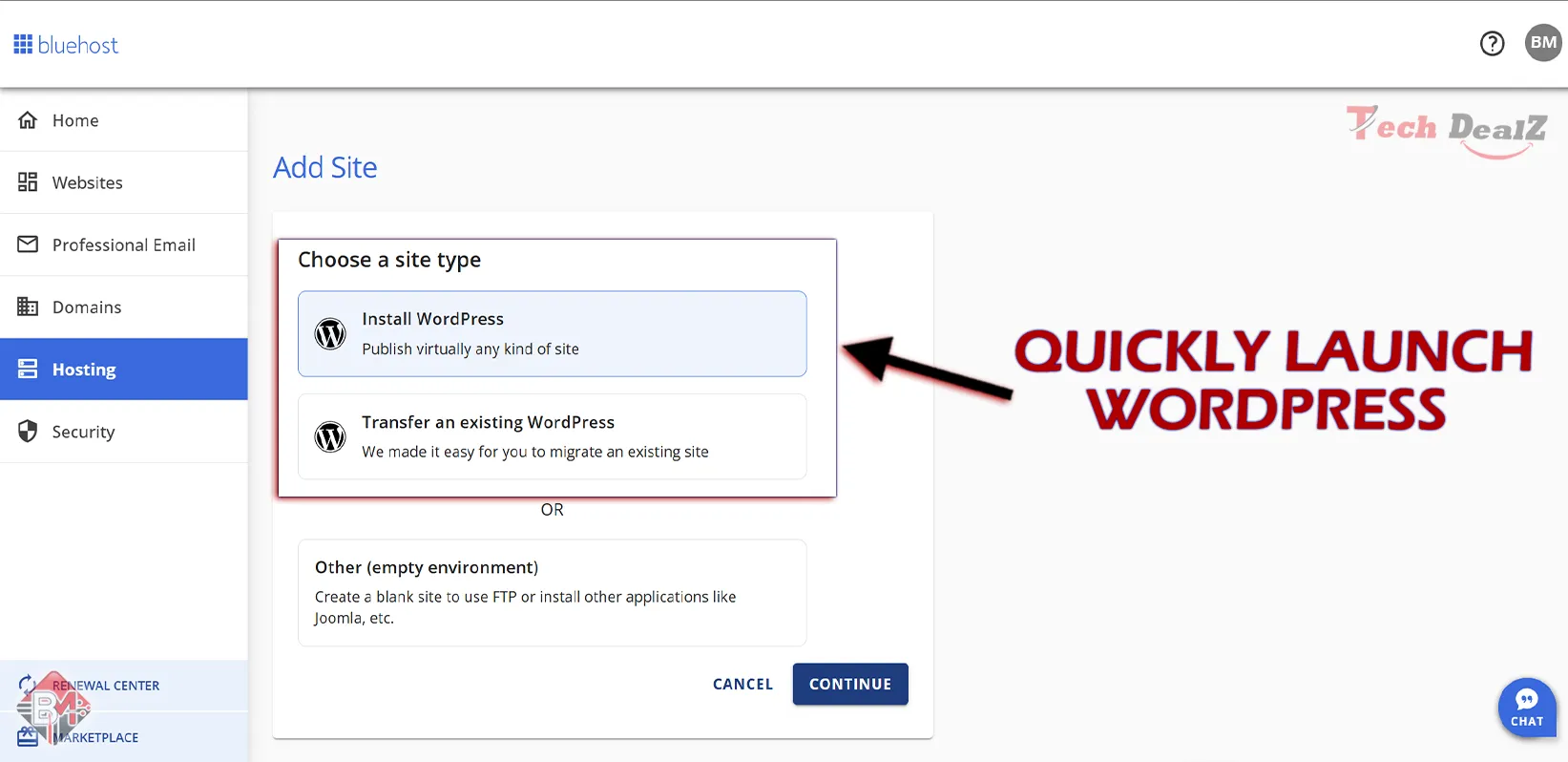Click the Domains building icon
1568x762 pixels.
(28, 307)
